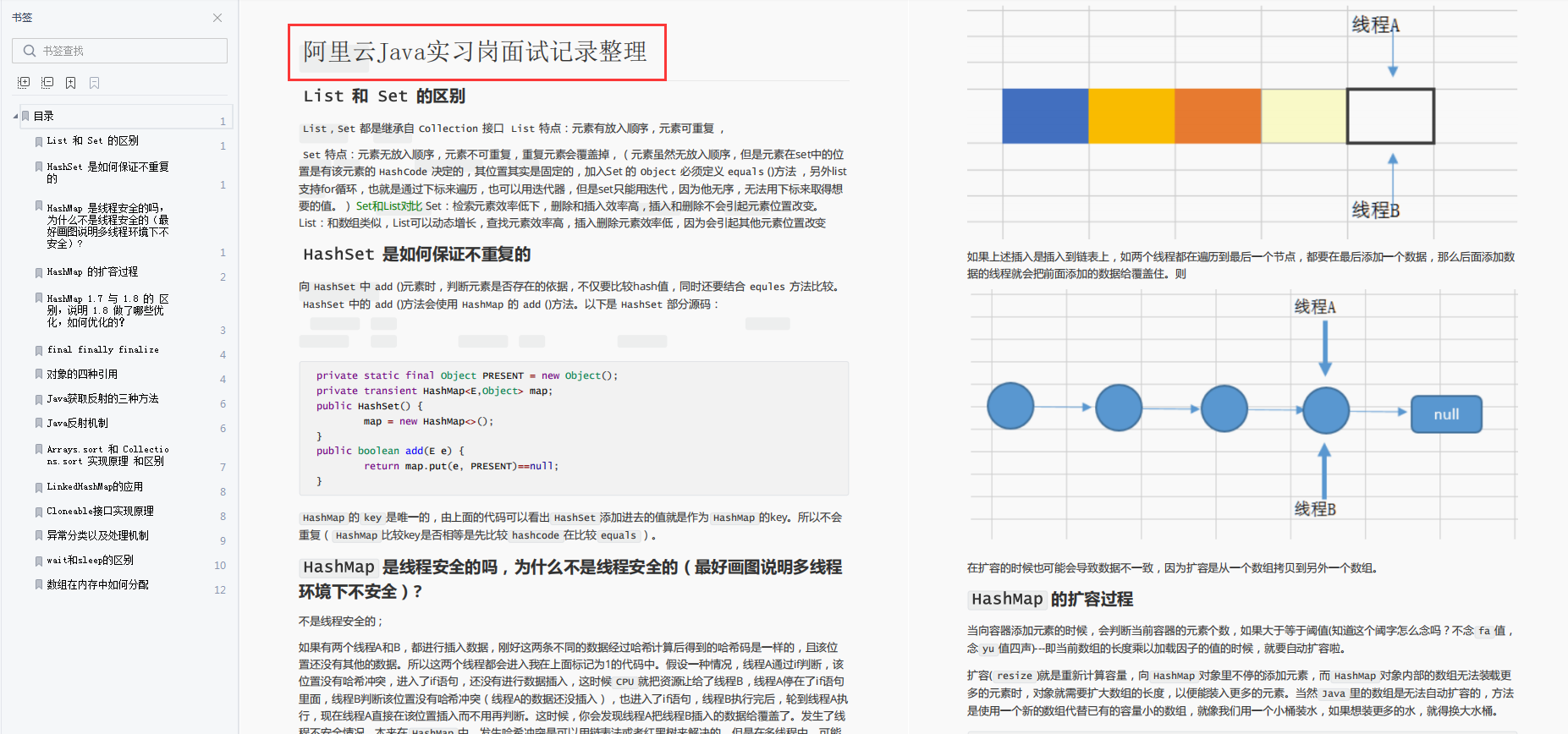The width and height of the screenshot is (1568, 734).
Task: Select the 'Java反射机制' bookmark
Action: pos(77,423)
